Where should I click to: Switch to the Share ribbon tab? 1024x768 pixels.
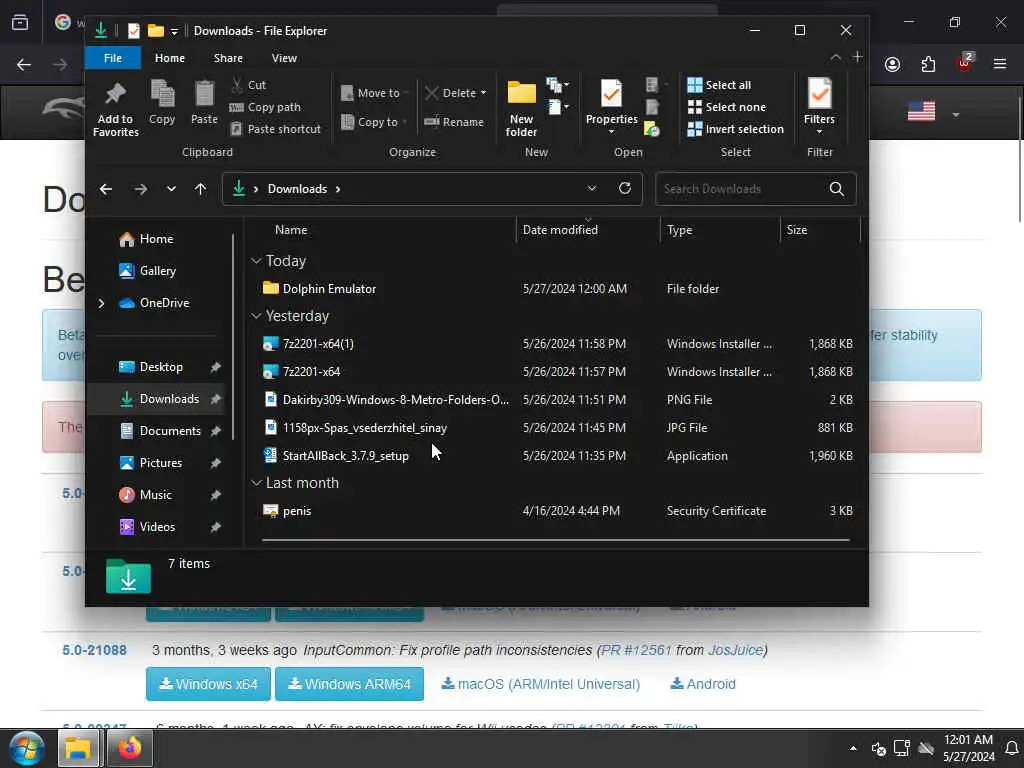(228, 58)
